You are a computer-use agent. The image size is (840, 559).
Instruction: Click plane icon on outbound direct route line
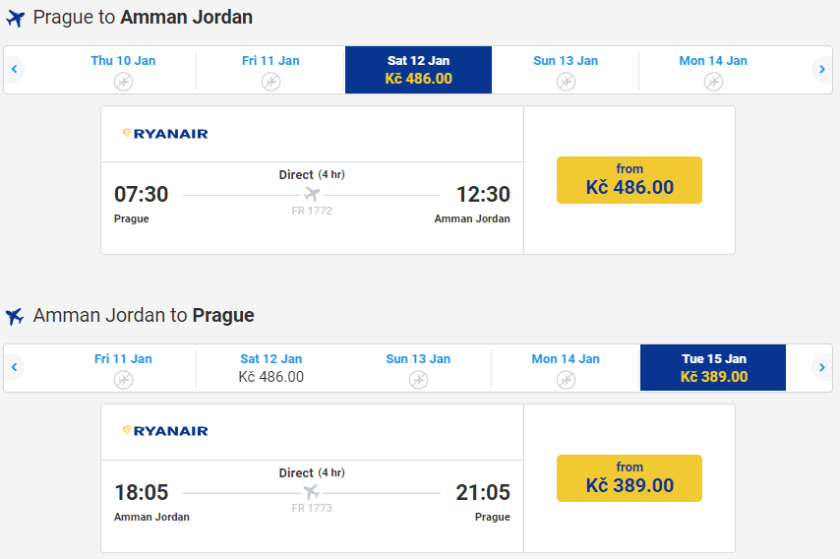pyautogui.click(x=312, y=194)
